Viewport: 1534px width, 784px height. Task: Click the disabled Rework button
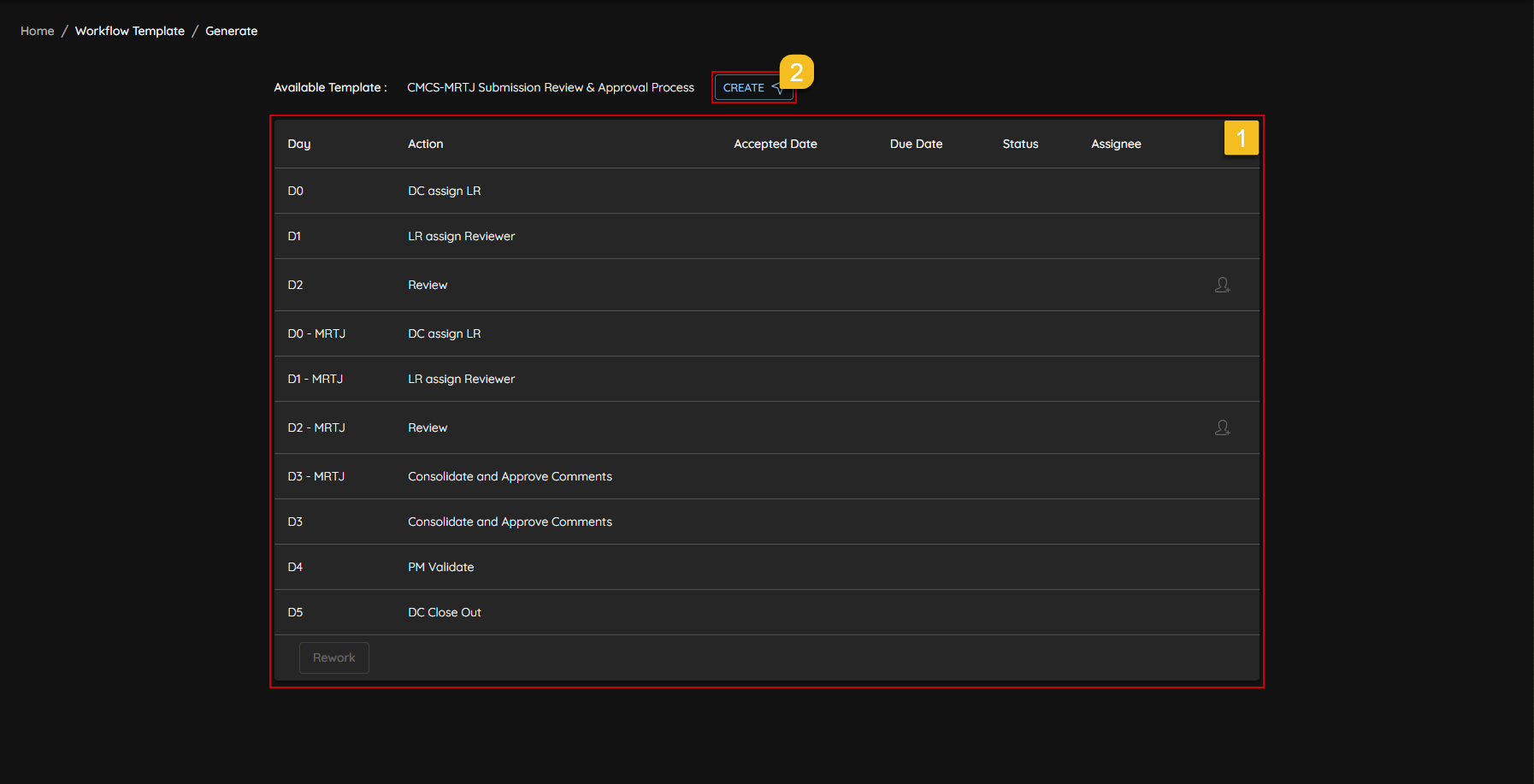coord(333,657)
